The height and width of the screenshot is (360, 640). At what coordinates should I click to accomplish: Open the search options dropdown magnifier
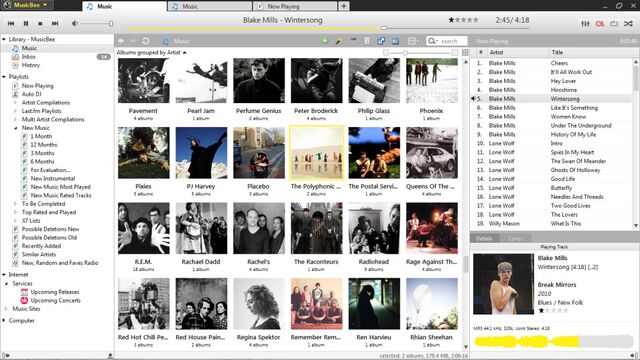pos(432,41)
